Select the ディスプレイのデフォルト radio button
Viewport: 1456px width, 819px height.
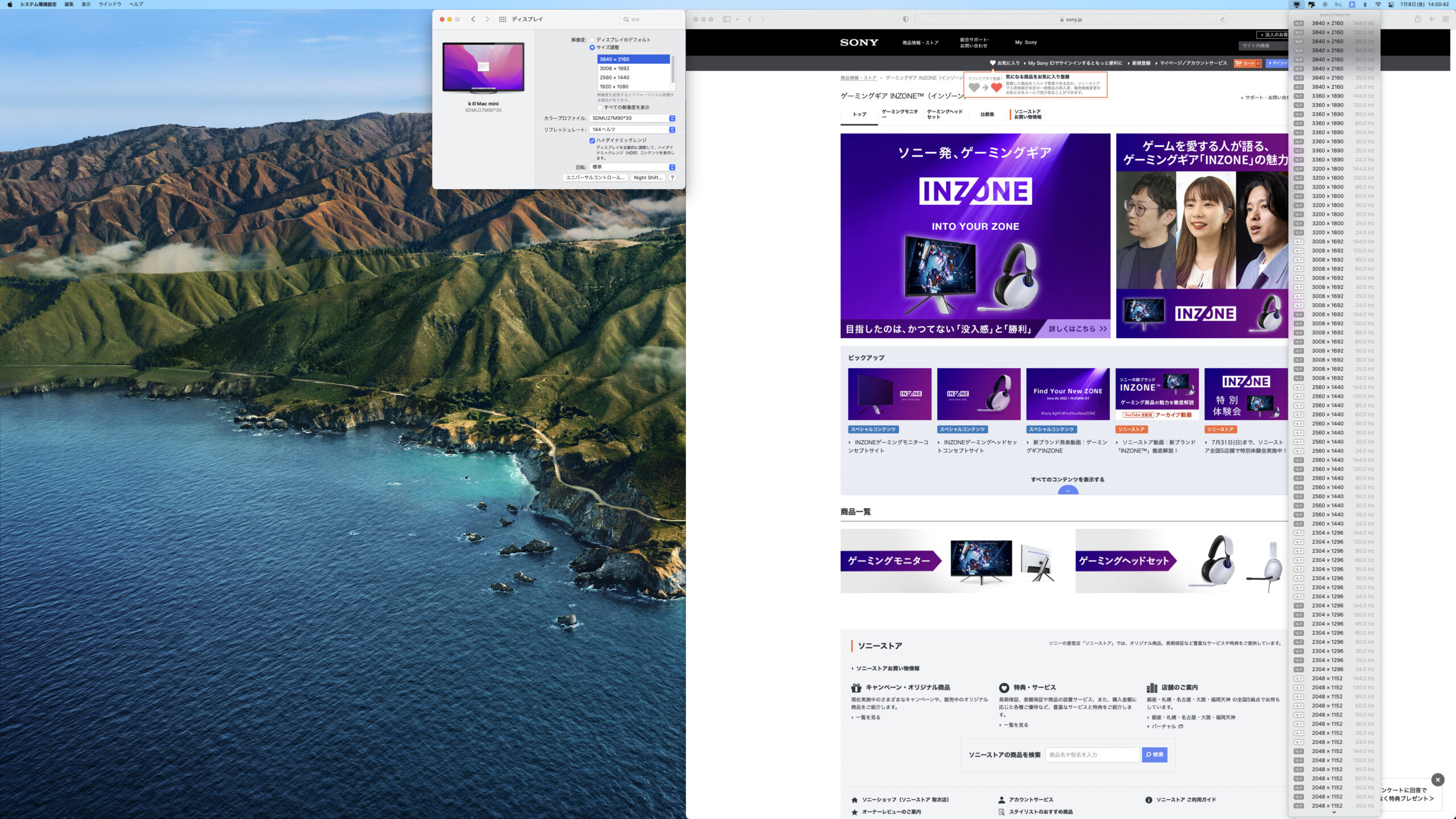[592, 40]
